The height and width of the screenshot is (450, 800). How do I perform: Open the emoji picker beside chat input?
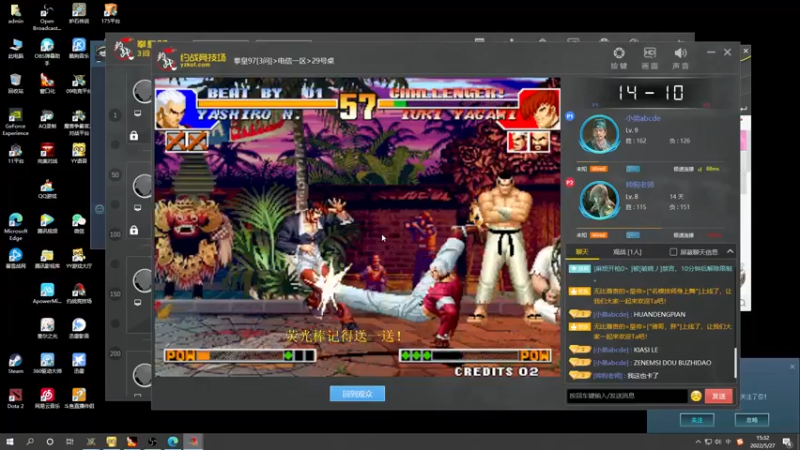[x=696, y=396]
